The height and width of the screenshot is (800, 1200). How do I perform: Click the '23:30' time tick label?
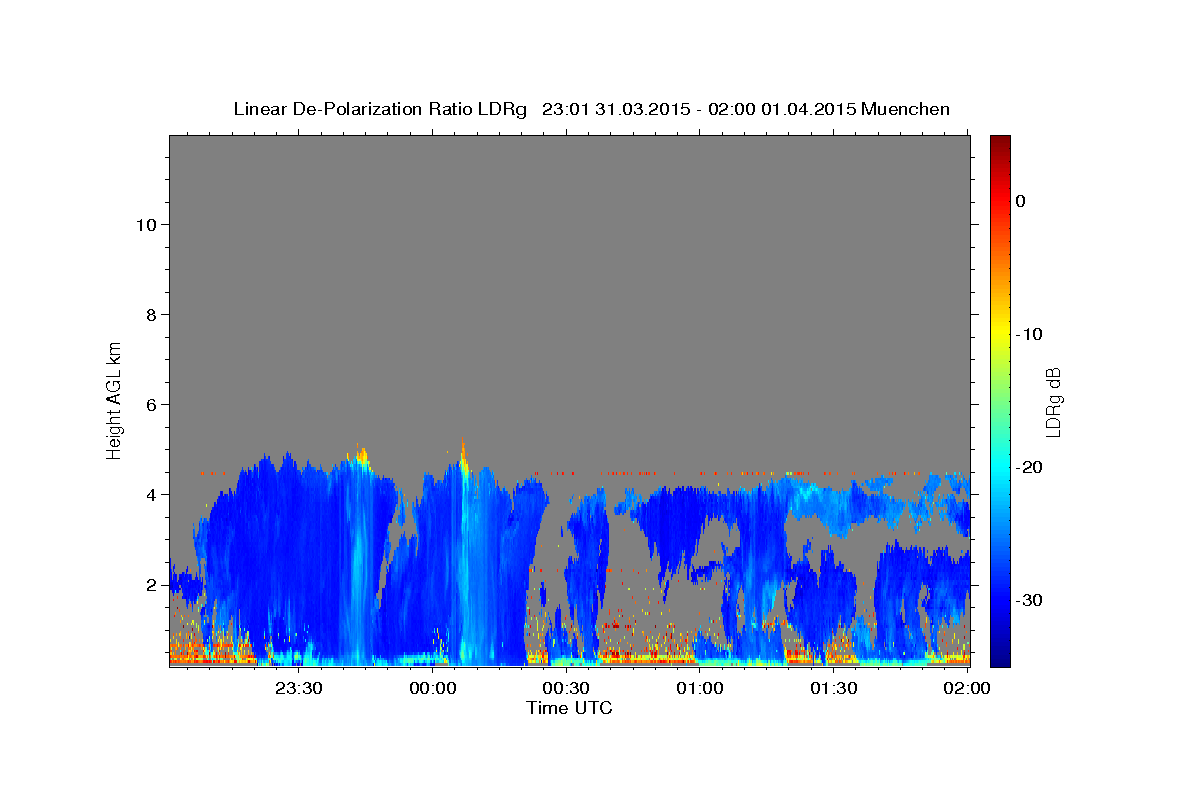click(300, 688)
